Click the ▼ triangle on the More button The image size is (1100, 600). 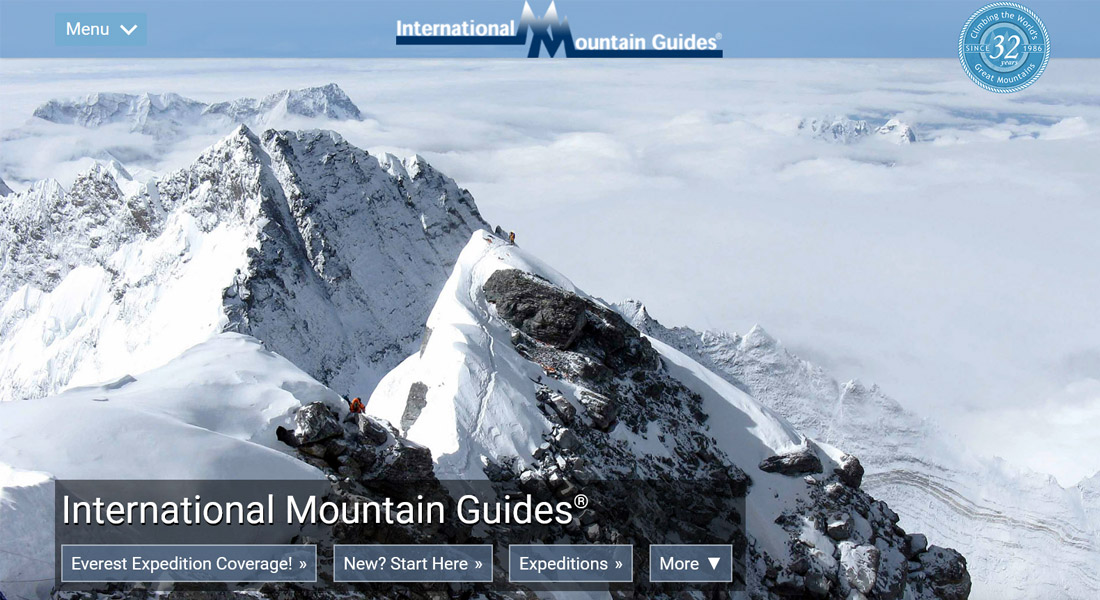click(x=714, y=564)
